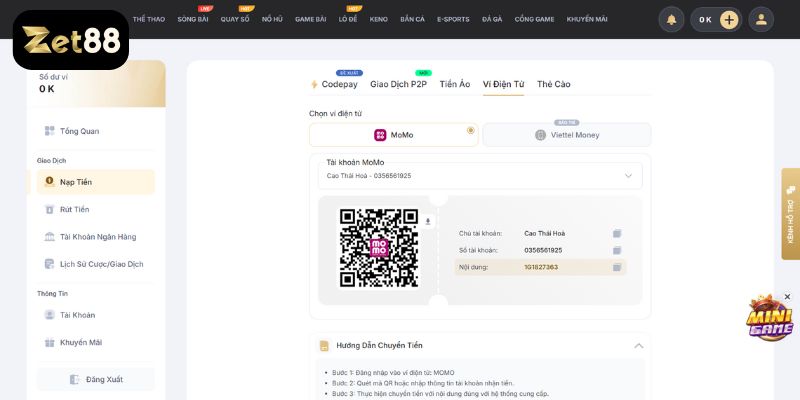Open the Tài khoản MoMo dropdown

pyautogui.click(x=480, y=176)
